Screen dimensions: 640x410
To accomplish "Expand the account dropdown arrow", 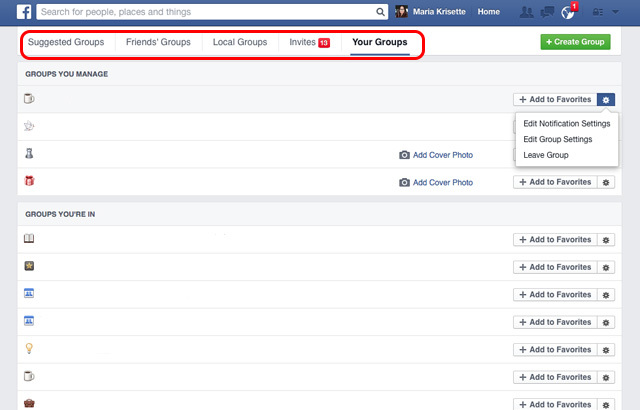I will (x=615, y=12).
